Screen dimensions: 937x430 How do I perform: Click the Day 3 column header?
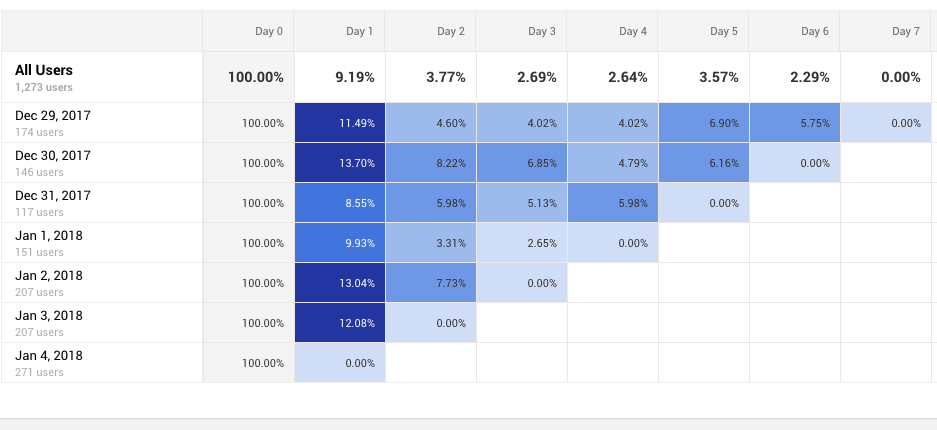click(541, 32)
